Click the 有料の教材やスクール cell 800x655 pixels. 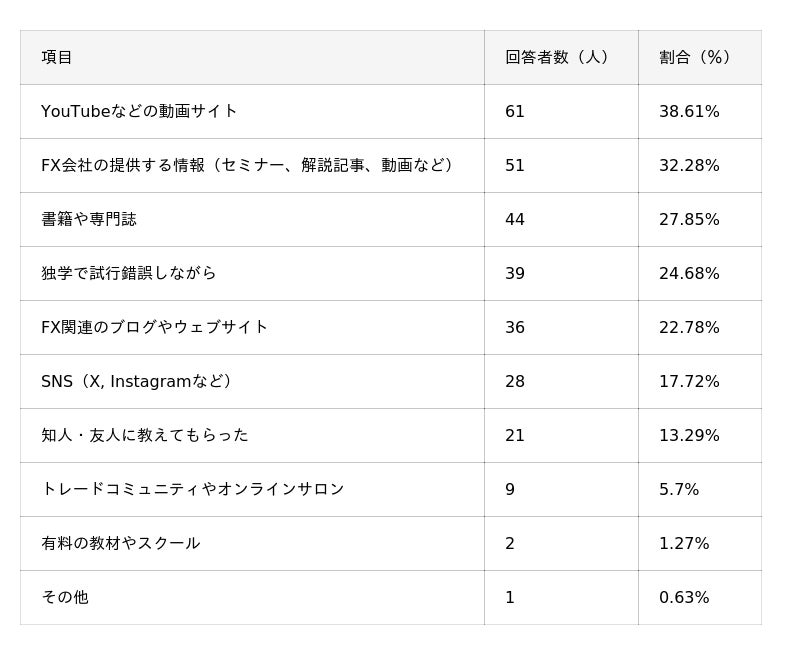[x=121, y=543]
